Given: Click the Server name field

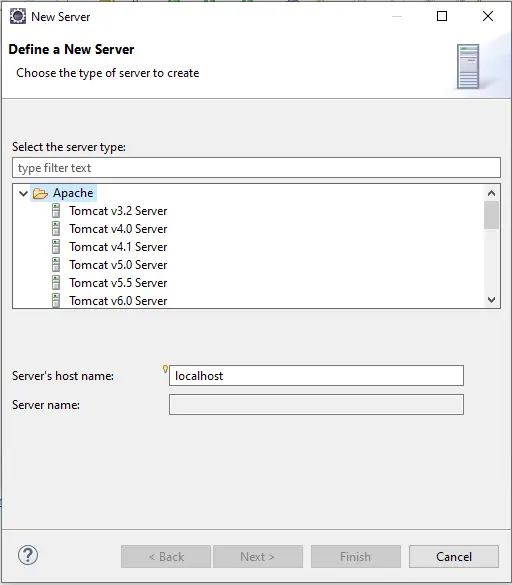Looking at the screenshot, I should 316,405.
